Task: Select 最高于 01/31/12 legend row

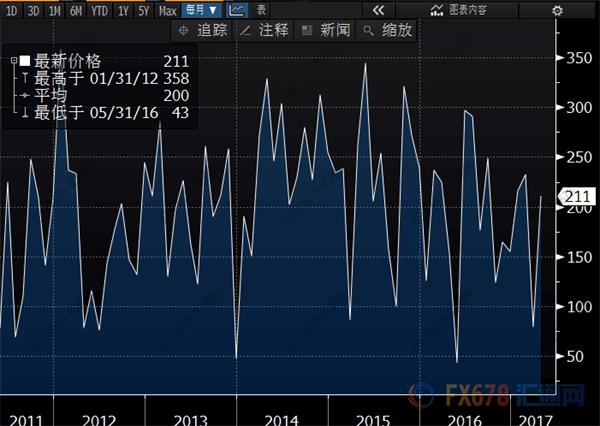Action: pos(105,78)
